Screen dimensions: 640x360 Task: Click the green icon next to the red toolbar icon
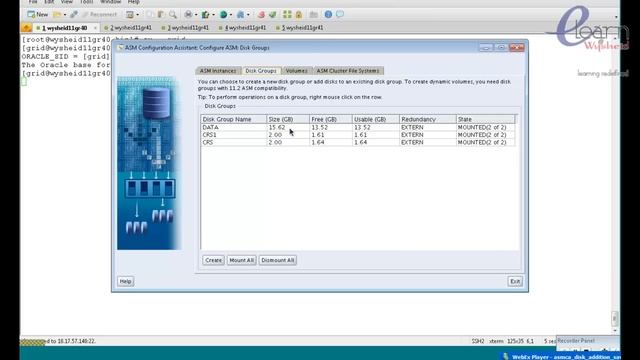tap(273, 15)
